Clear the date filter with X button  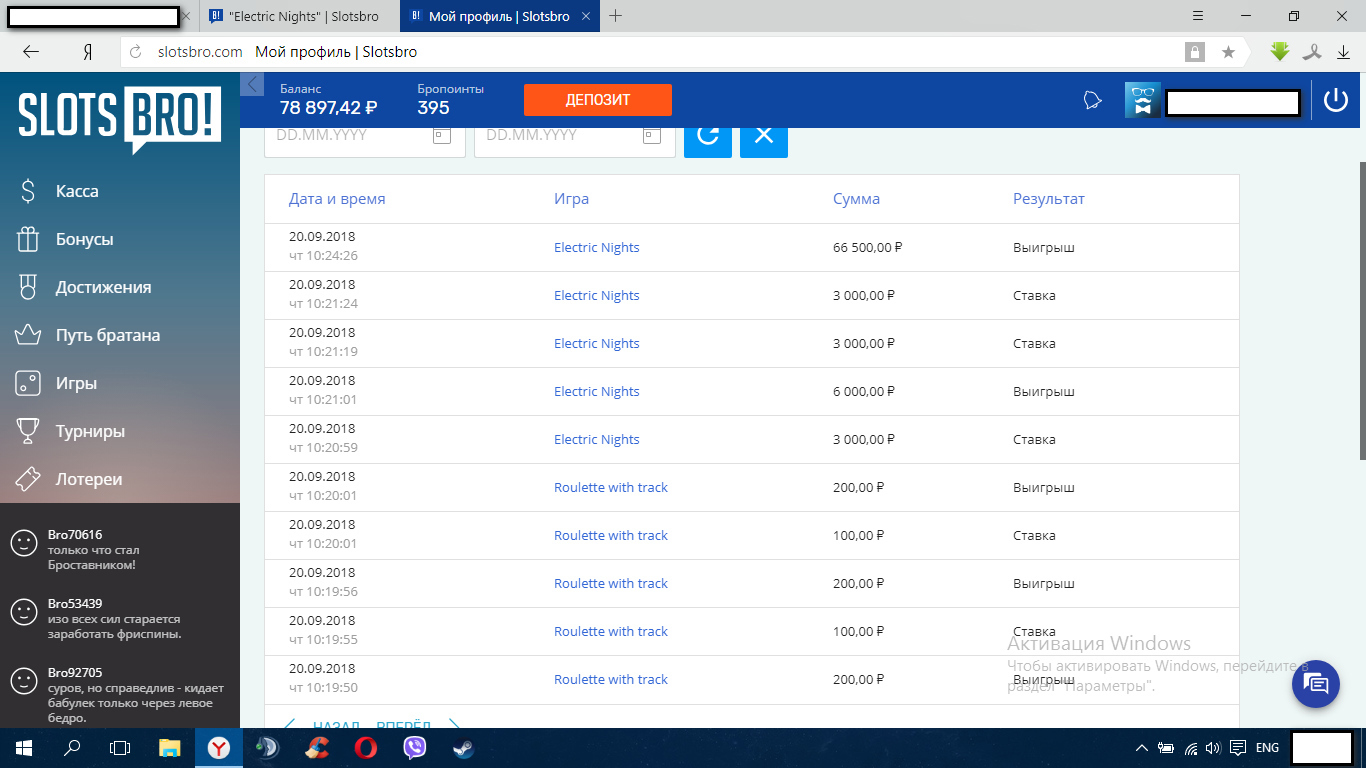(764, 136)
